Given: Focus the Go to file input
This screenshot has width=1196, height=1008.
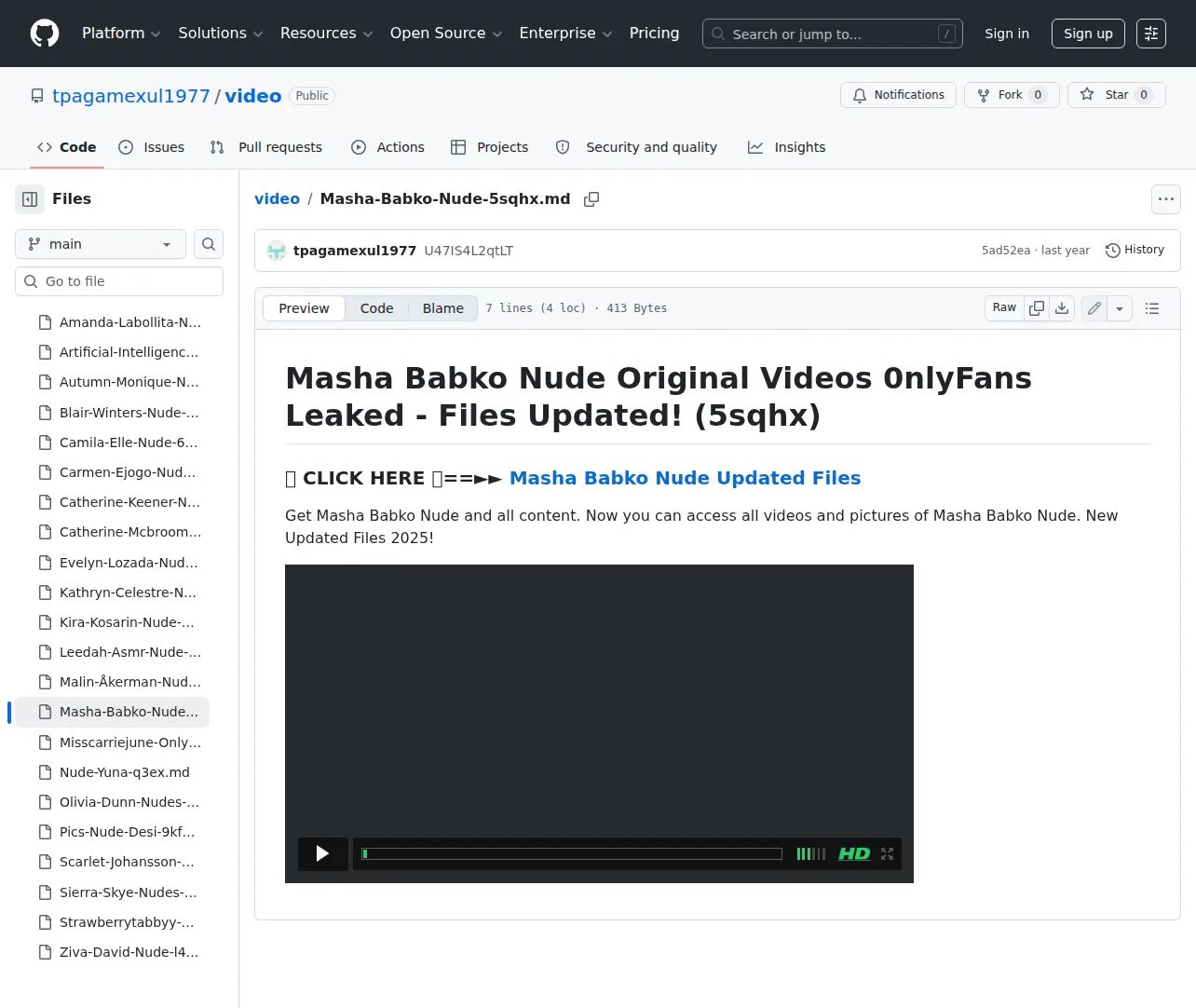Looking at the screenshot, I should 119,281.
